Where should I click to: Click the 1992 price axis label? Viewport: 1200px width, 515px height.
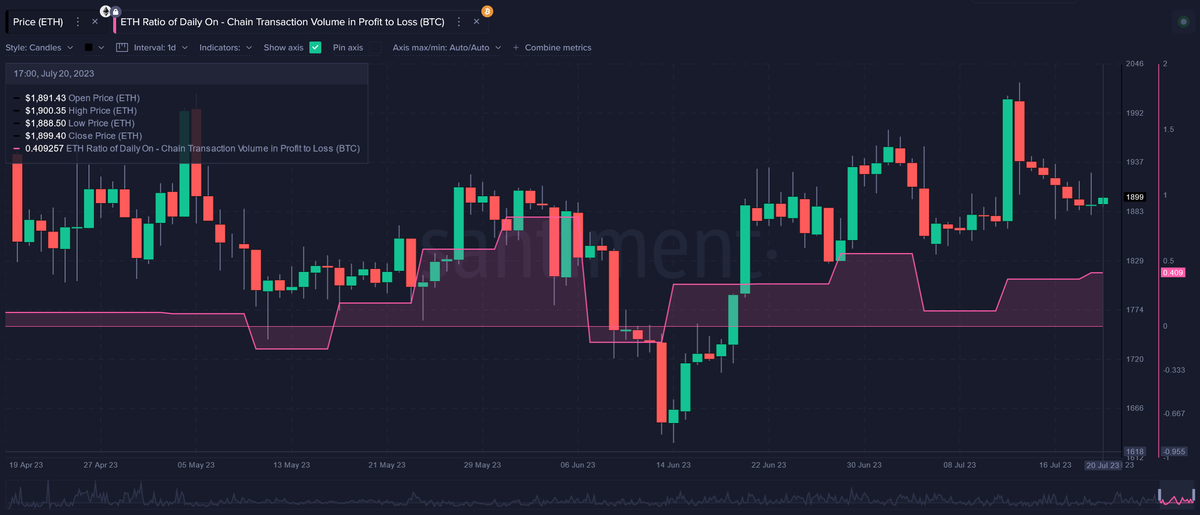(1134, 113)
